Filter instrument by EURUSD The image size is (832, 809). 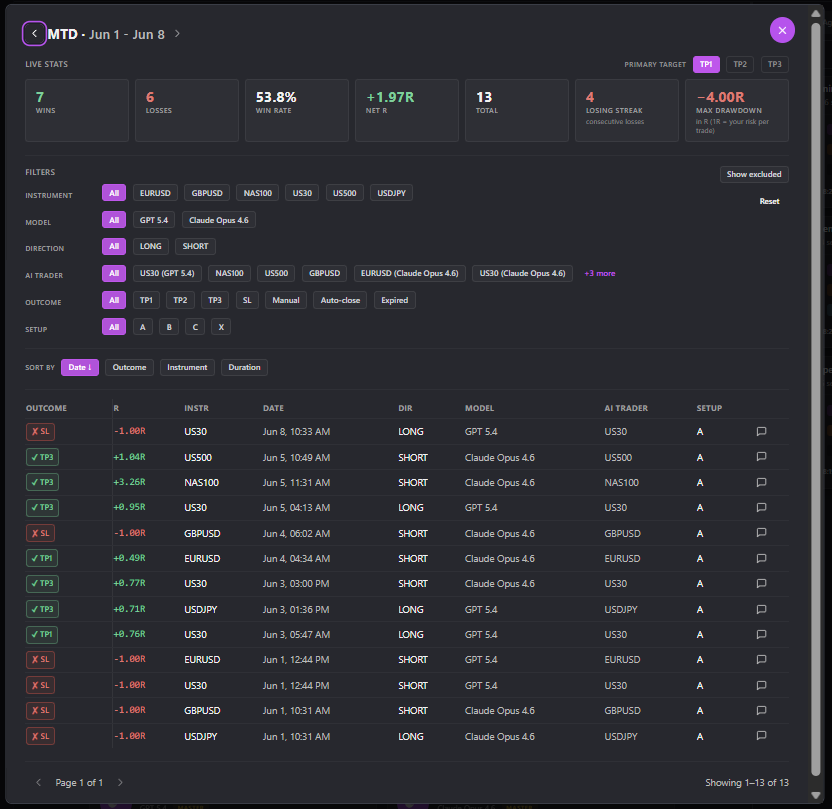click(x=155, y=193)
